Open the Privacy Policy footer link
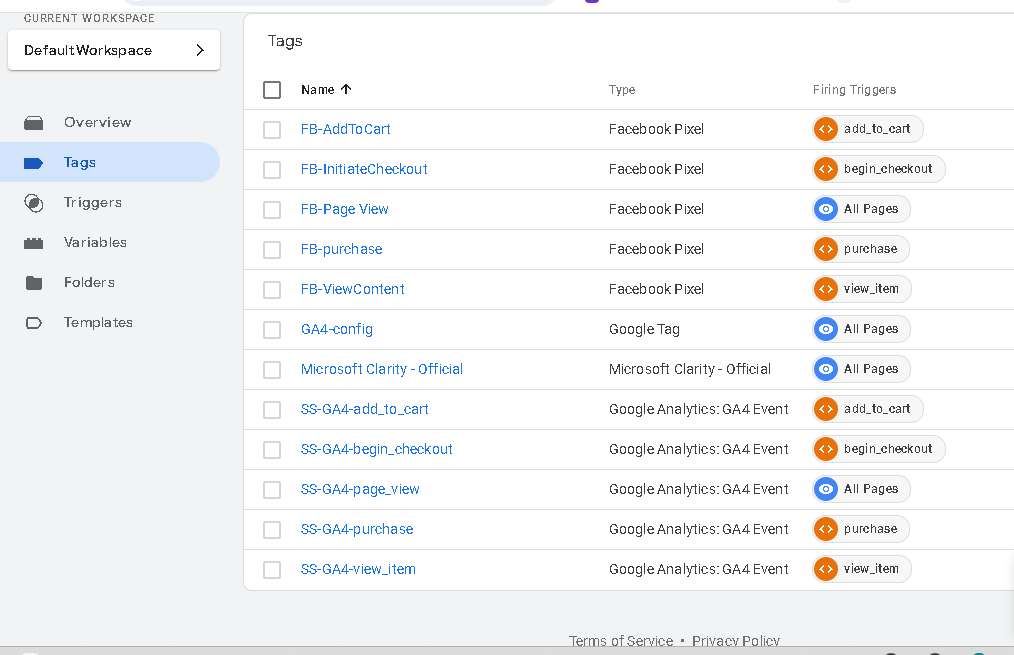1014x655 pixels. [735, 641]
